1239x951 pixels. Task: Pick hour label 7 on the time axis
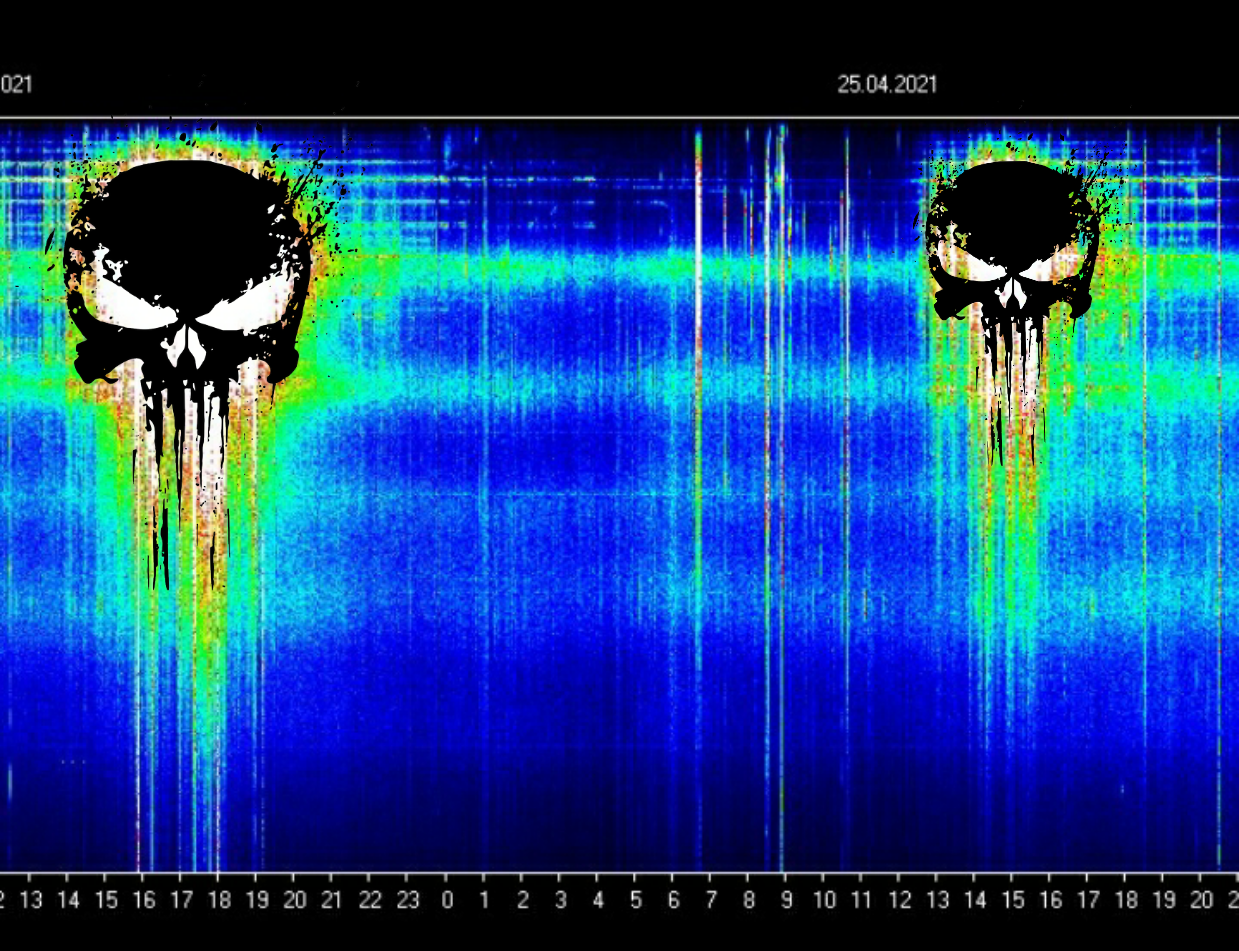pyautogui.click(x=711, y=900)
